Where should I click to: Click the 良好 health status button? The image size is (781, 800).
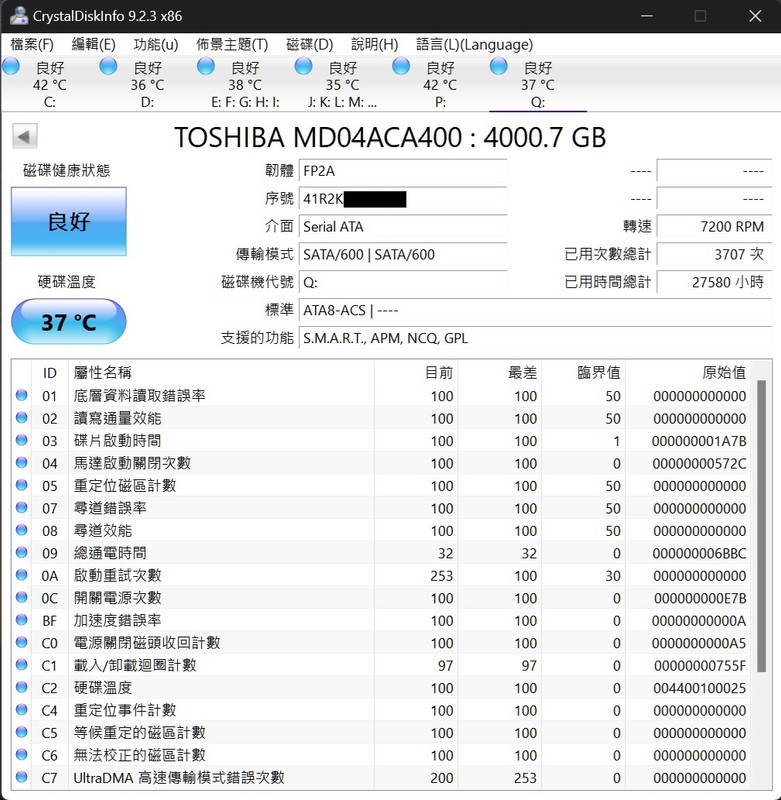69,221
